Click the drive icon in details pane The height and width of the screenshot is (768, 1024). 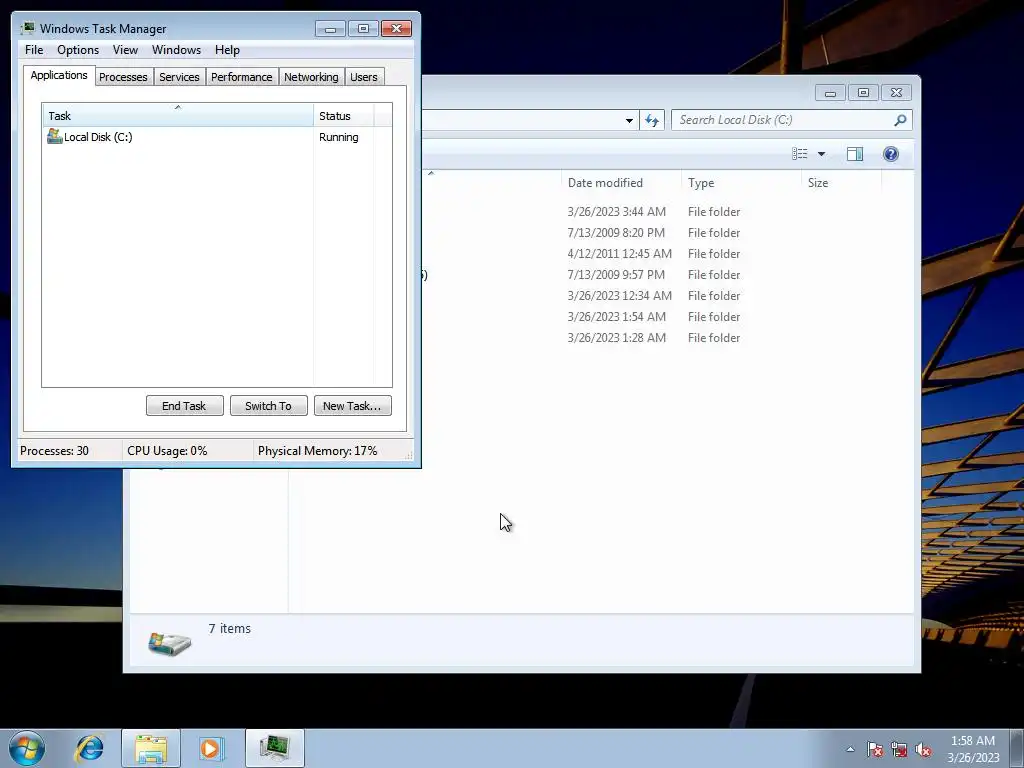tap(170, 643)
